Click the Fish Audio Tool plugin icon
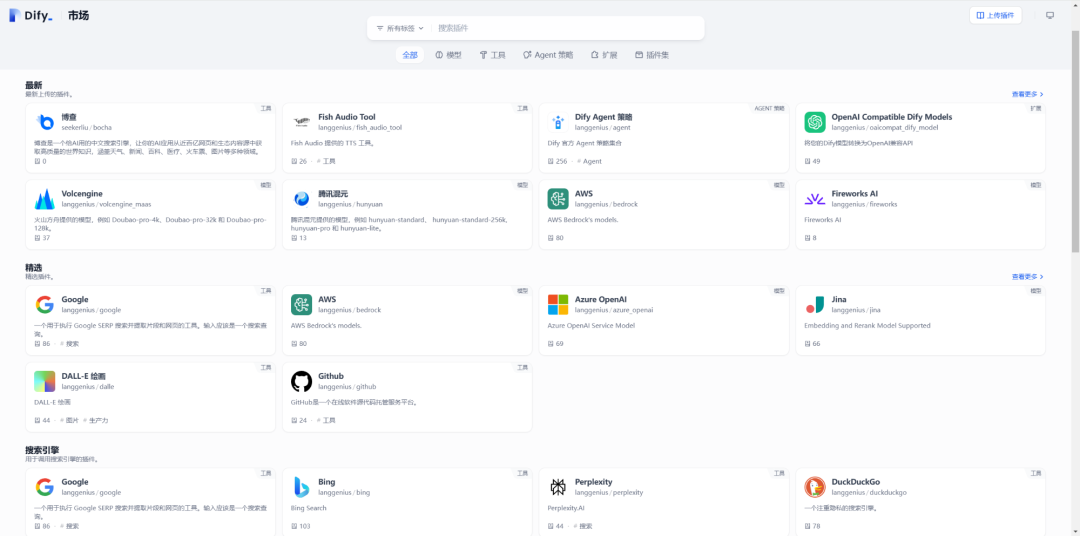The height and width of the screenshot is (536, 1080). tap(301, 122)
